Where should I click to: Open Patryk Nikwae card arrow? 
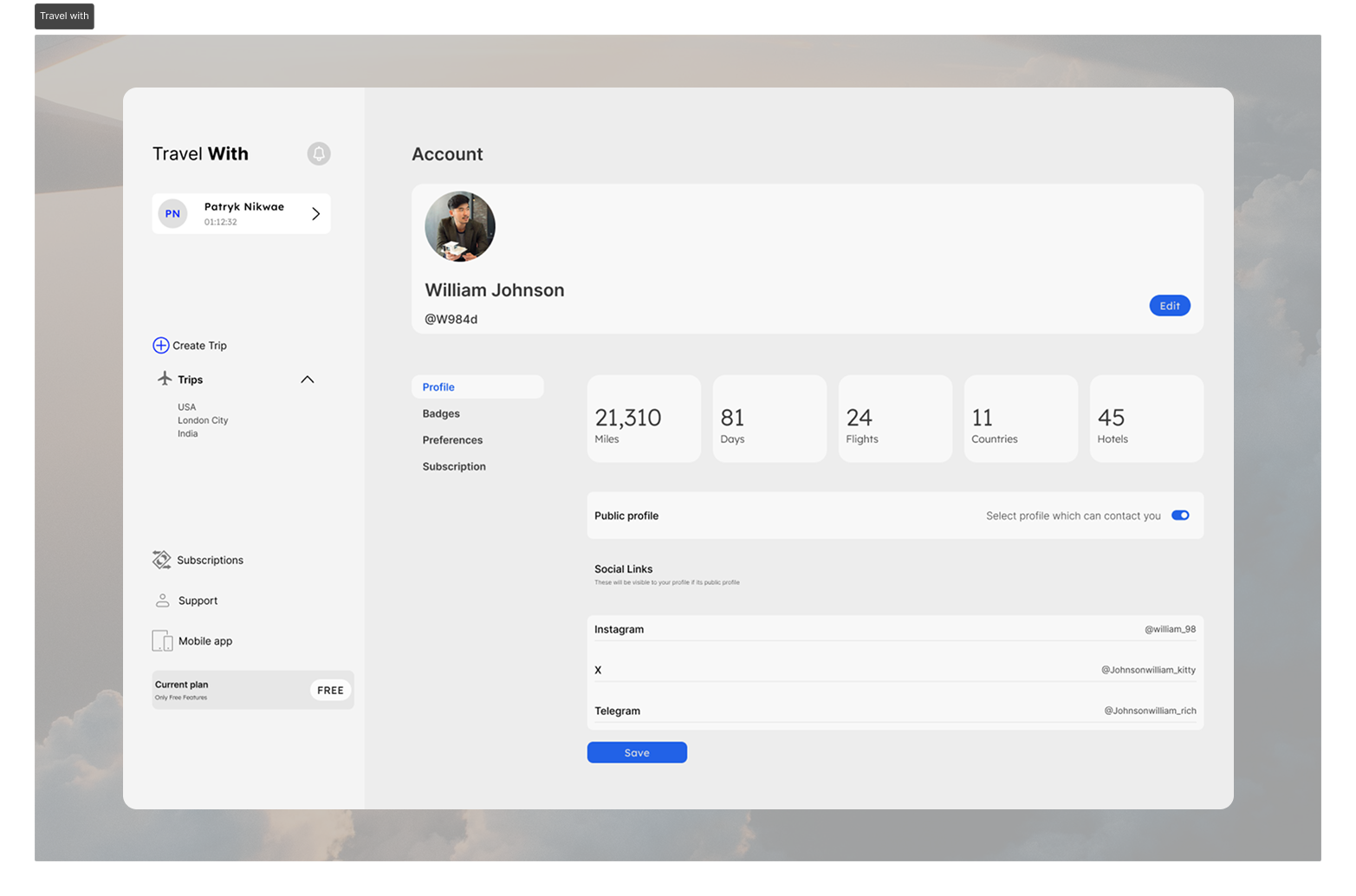click(x=315, y=214)
